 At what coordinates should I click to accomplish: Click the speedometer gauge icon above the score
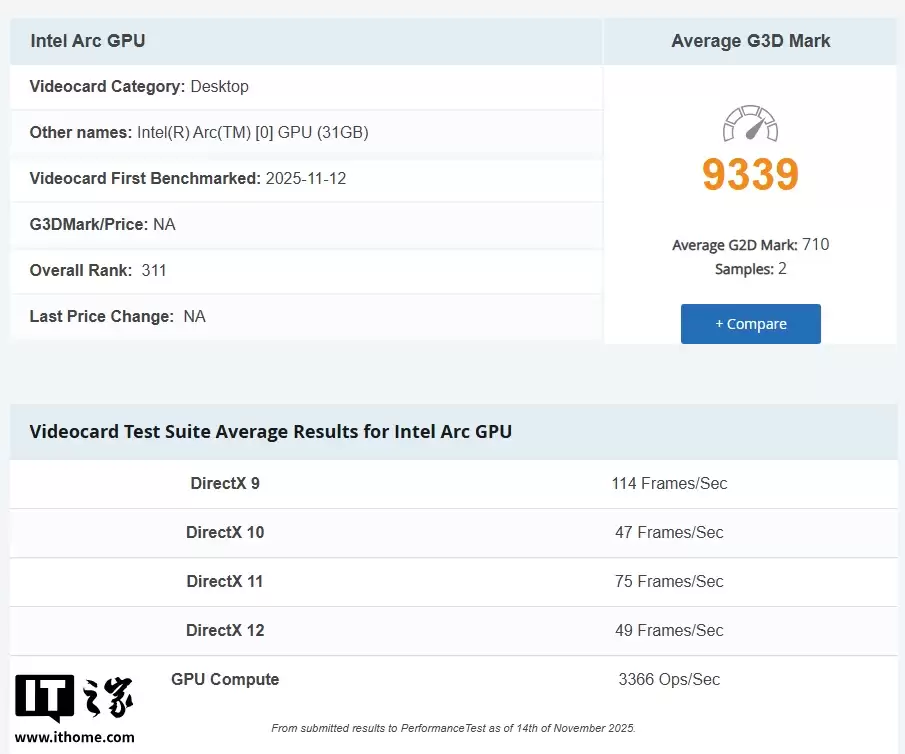click(x=750, y=124)
